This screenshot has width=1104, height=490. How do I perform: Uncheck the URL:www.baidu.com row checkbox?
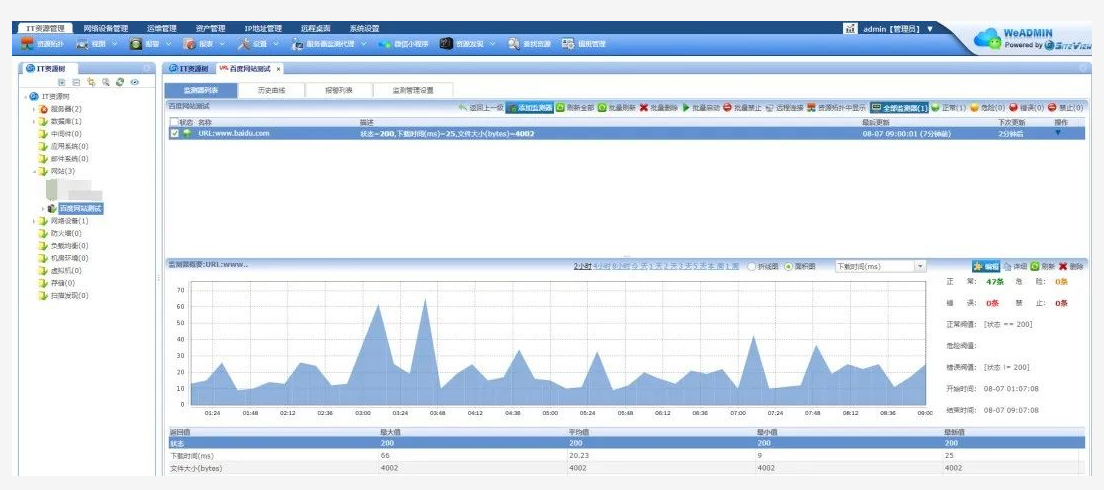pos(175,133)
